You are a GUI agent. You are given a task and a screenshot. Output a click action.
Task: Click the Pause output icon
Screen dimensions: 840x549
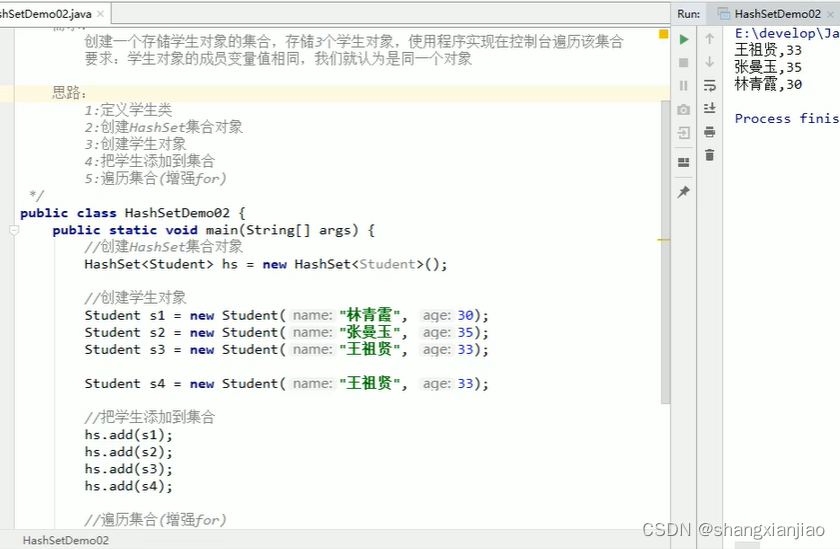coord(684,86)
